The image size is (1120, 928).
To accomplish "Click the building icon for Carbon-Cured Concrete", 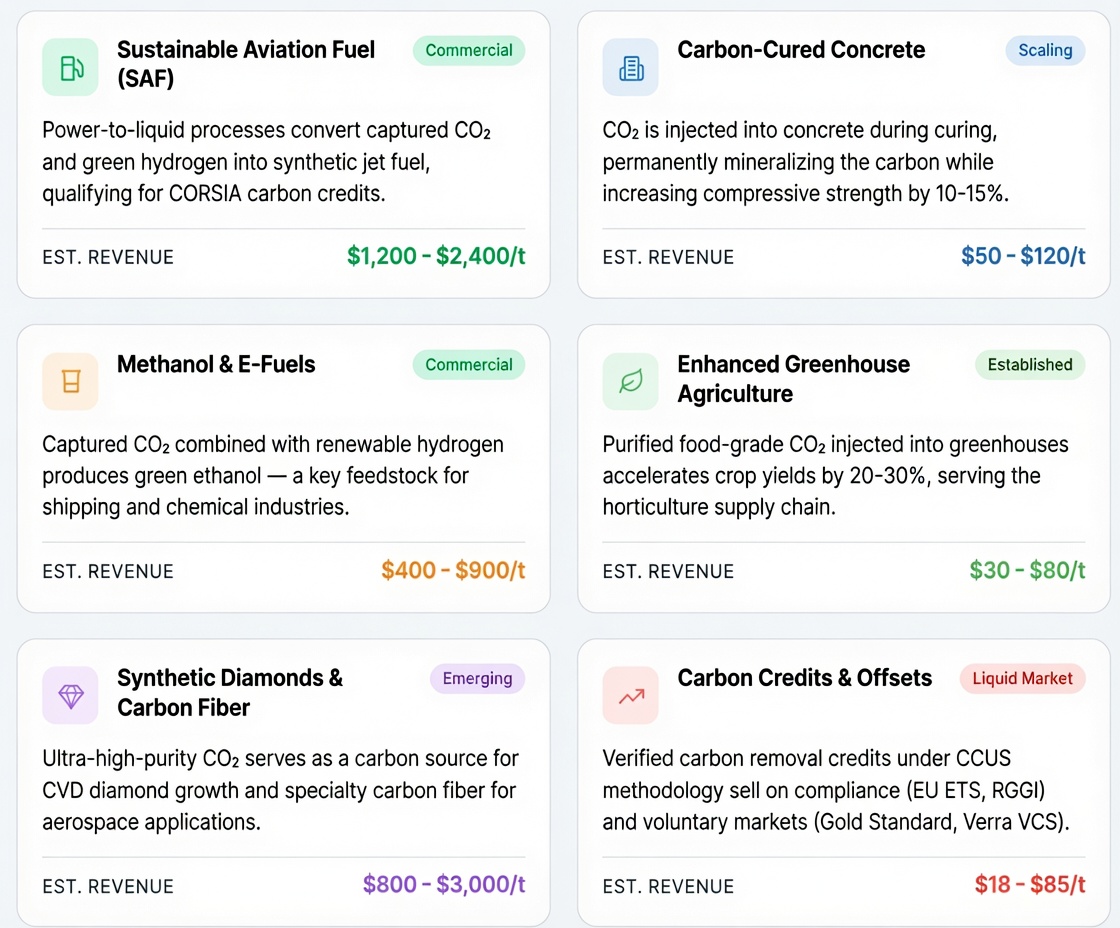I will (x=631, y=67).
